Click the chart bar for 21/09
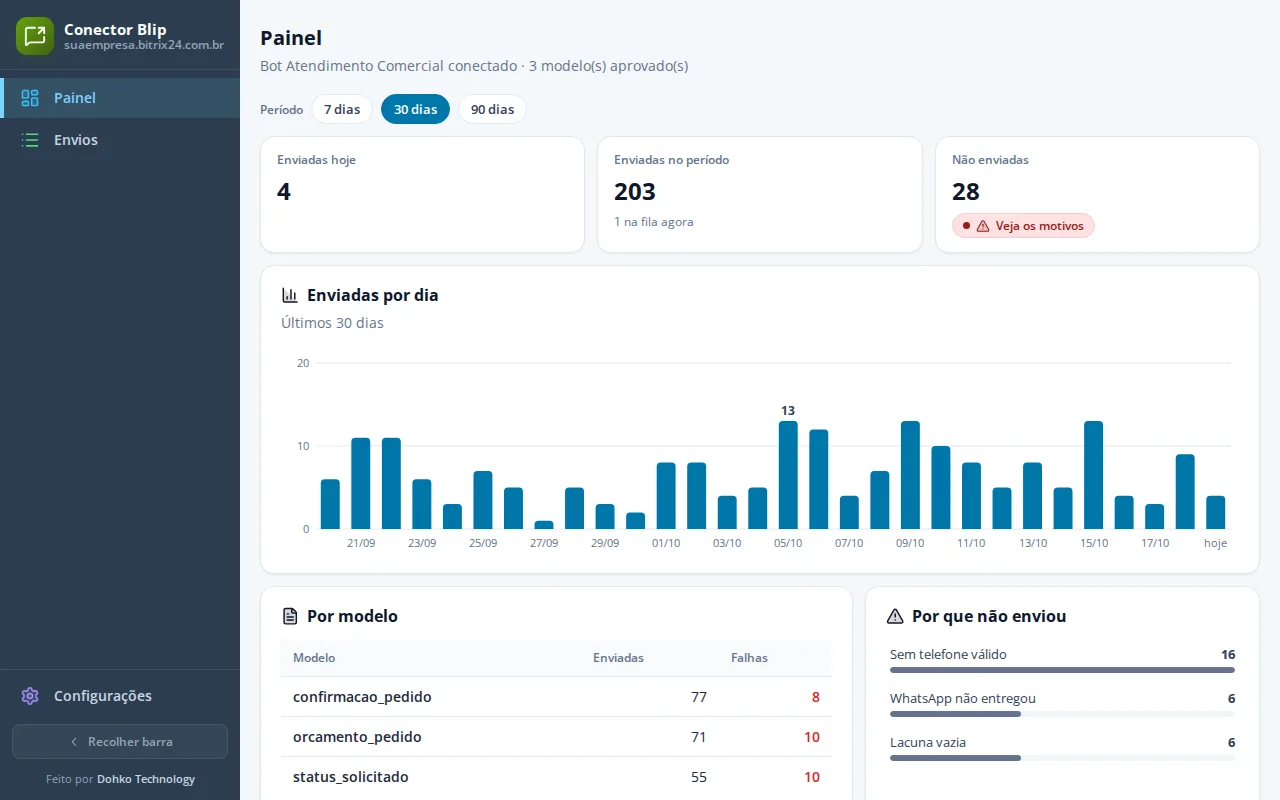Viewport: 1280px width, 800px height. point(361,483)
